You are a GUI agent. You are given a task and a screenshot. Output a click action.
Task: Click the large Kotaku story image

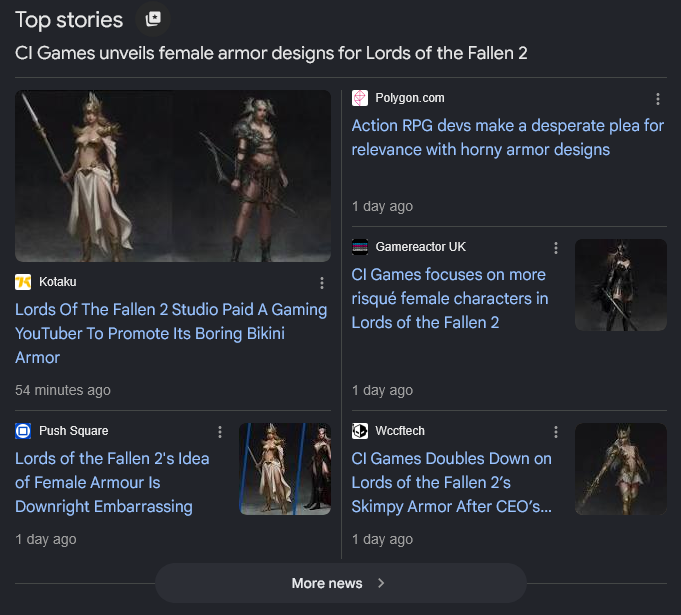click(x=173, y=176)
